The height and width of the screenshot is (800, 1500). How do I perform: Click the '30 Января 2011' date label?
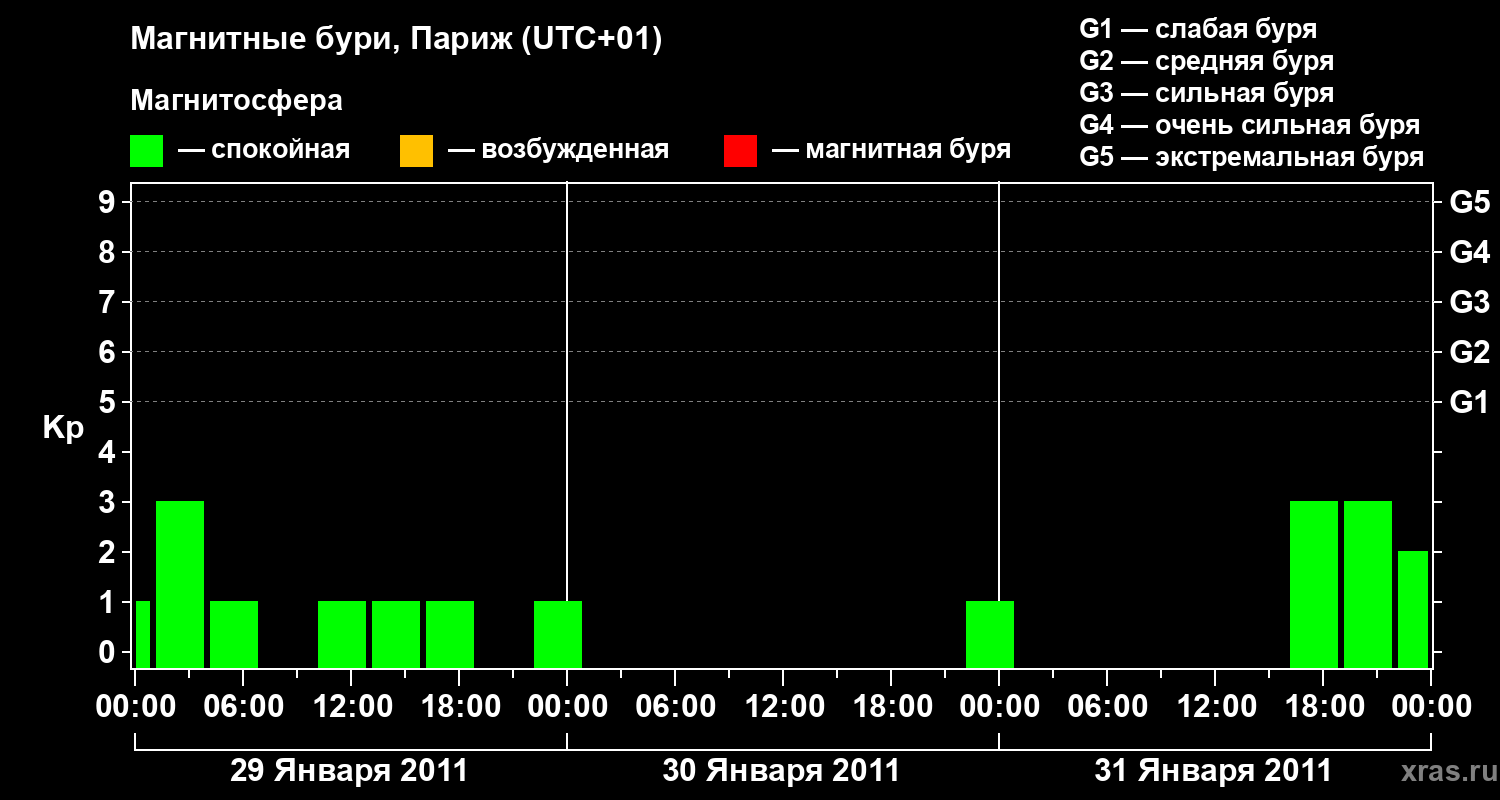pos(781,771)
